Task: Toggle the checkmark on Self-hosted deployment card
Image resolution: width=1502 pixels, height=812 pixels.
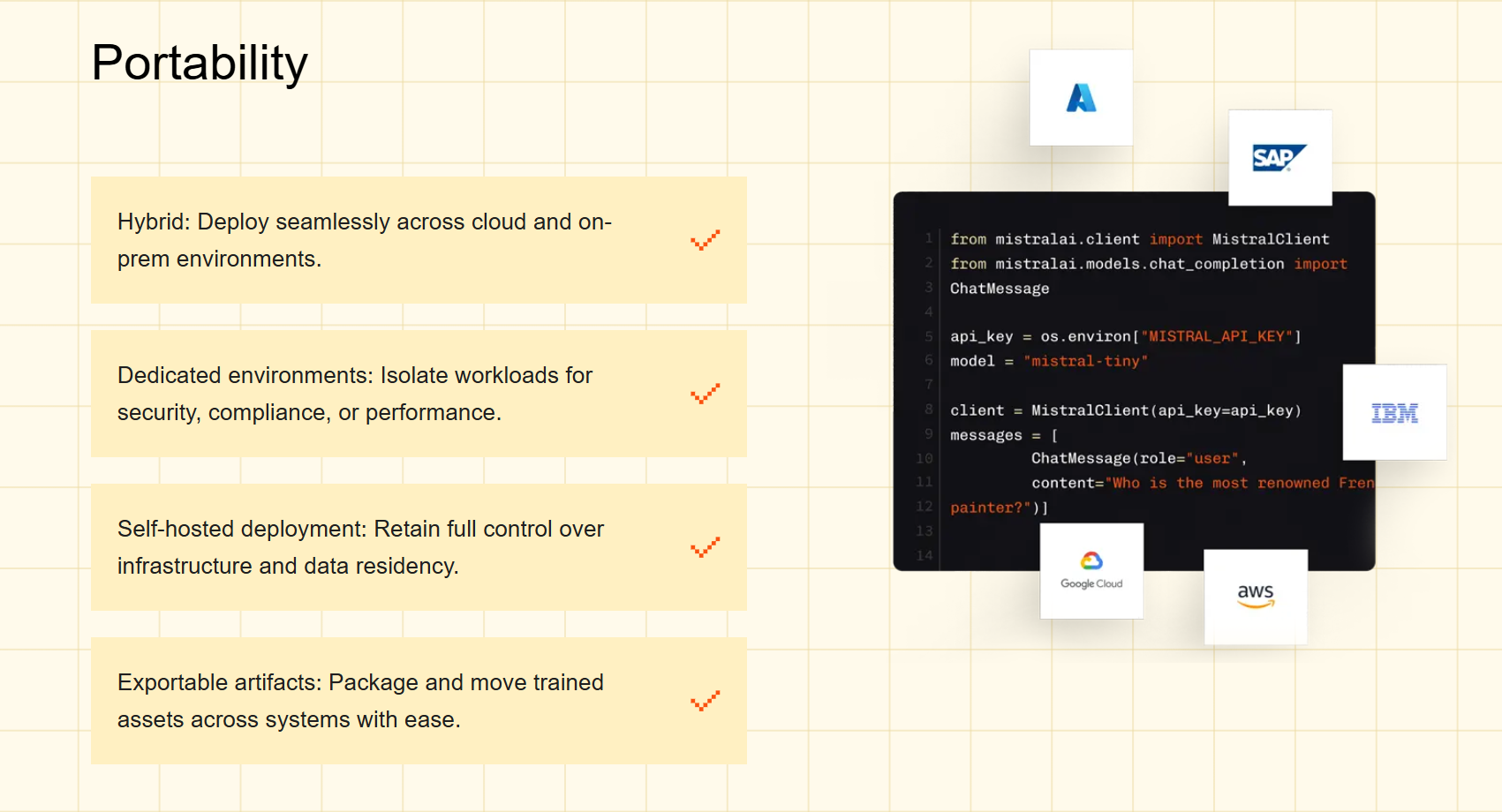Action: (705, 547)
